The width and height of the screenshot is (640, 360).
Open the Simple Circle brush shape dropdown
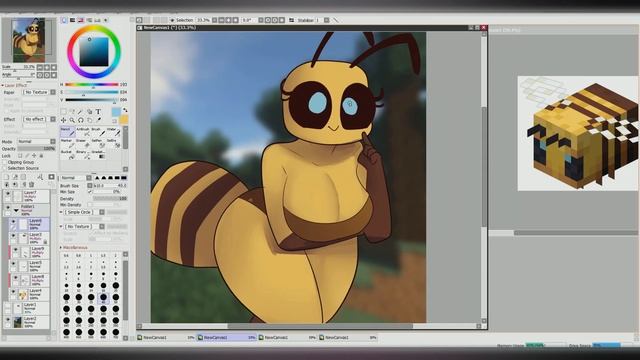pos(84,212)
